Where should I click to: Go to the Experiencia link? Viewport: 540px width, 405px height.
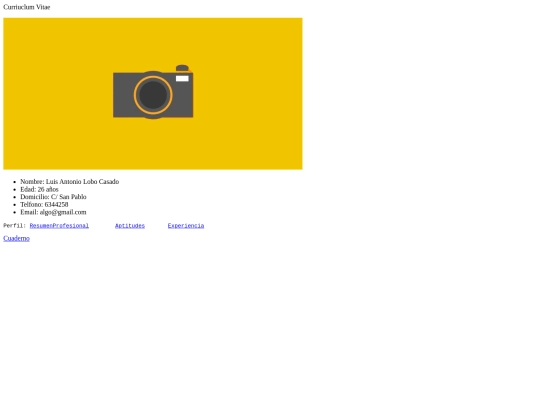[x=186, y=226]
